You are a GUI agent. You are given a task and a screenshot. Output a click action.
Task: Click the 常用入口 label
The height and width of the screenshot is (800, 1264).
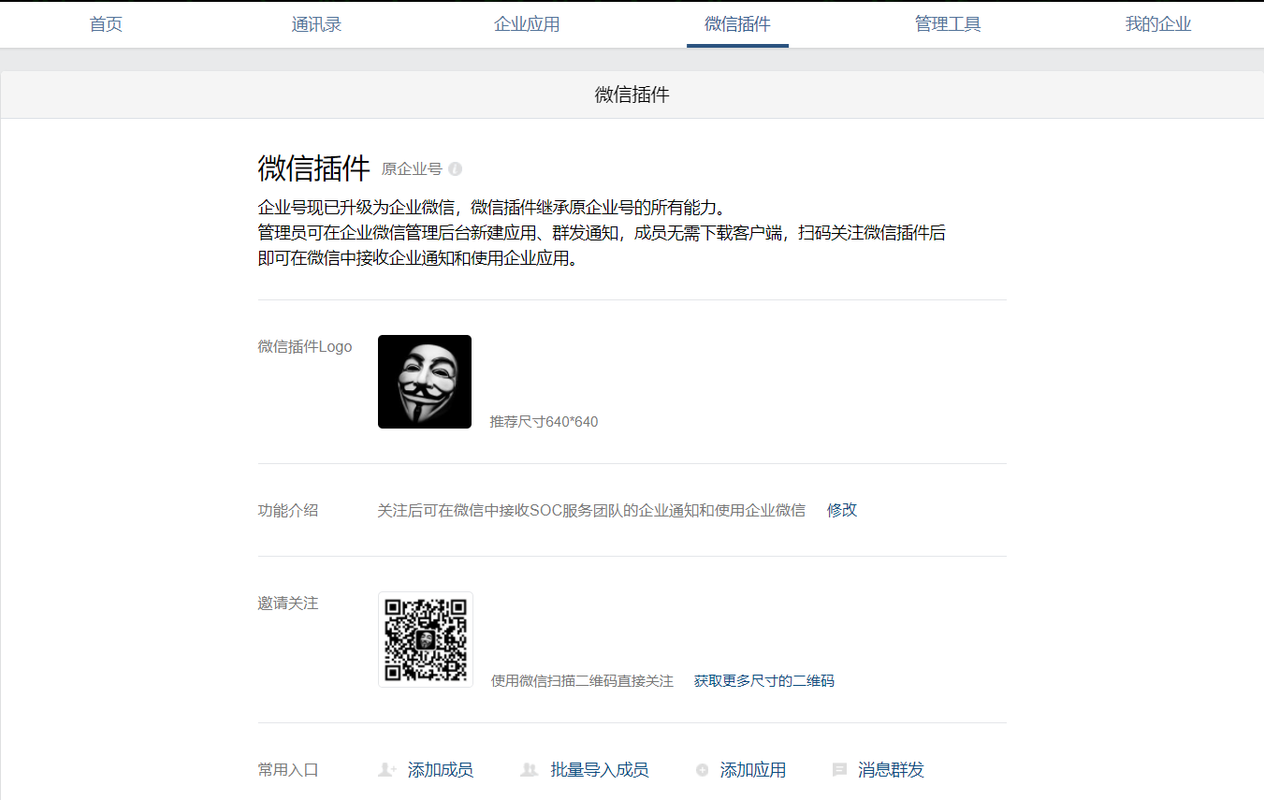288,770
